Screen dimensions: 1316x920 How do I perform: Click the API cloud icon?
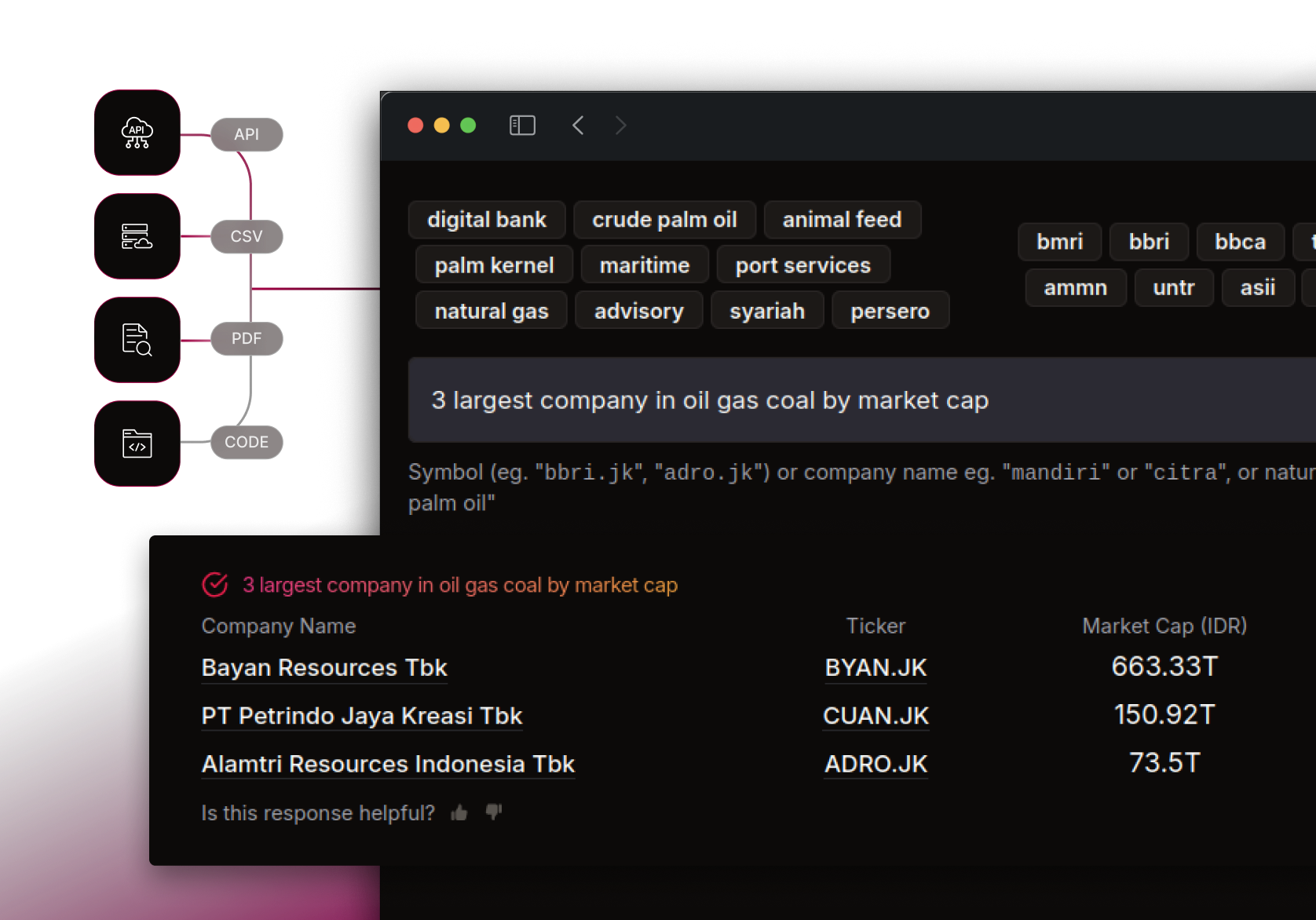coord(137,133)
